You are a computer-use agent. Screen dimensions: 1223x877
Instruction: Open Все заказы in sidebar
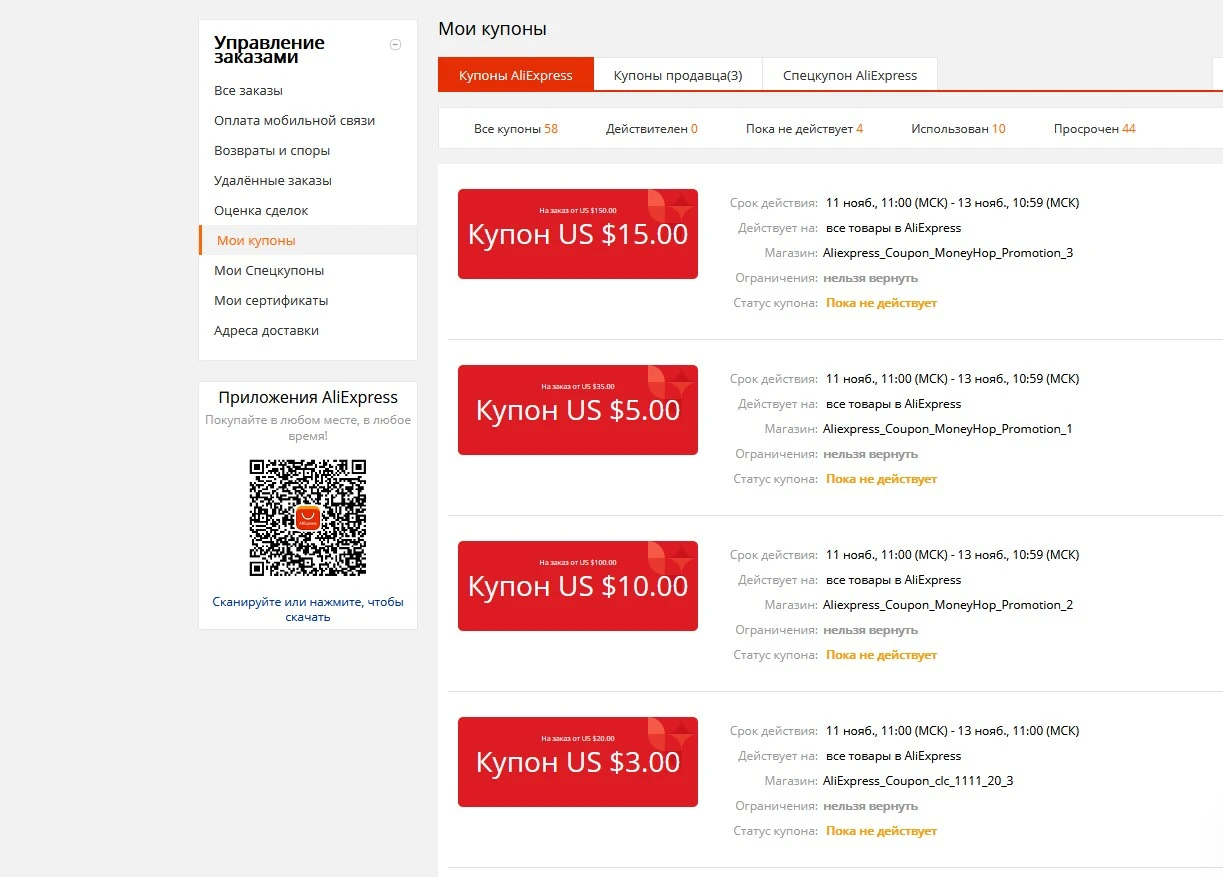[x=248, y=91]
